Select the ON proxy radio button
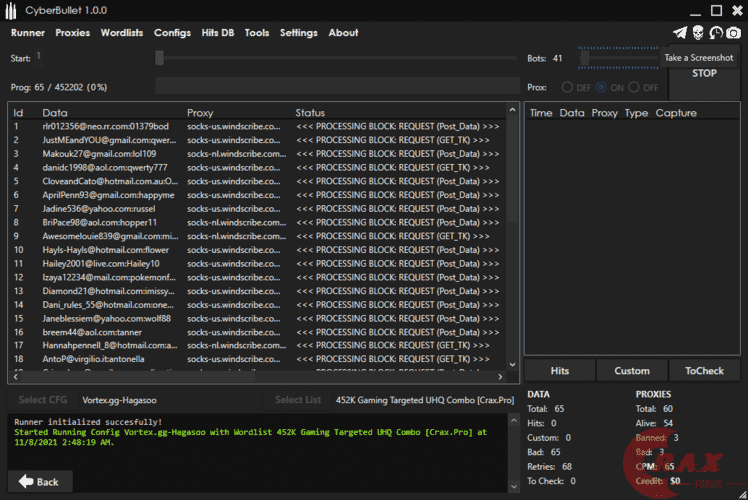 (603, 87)
